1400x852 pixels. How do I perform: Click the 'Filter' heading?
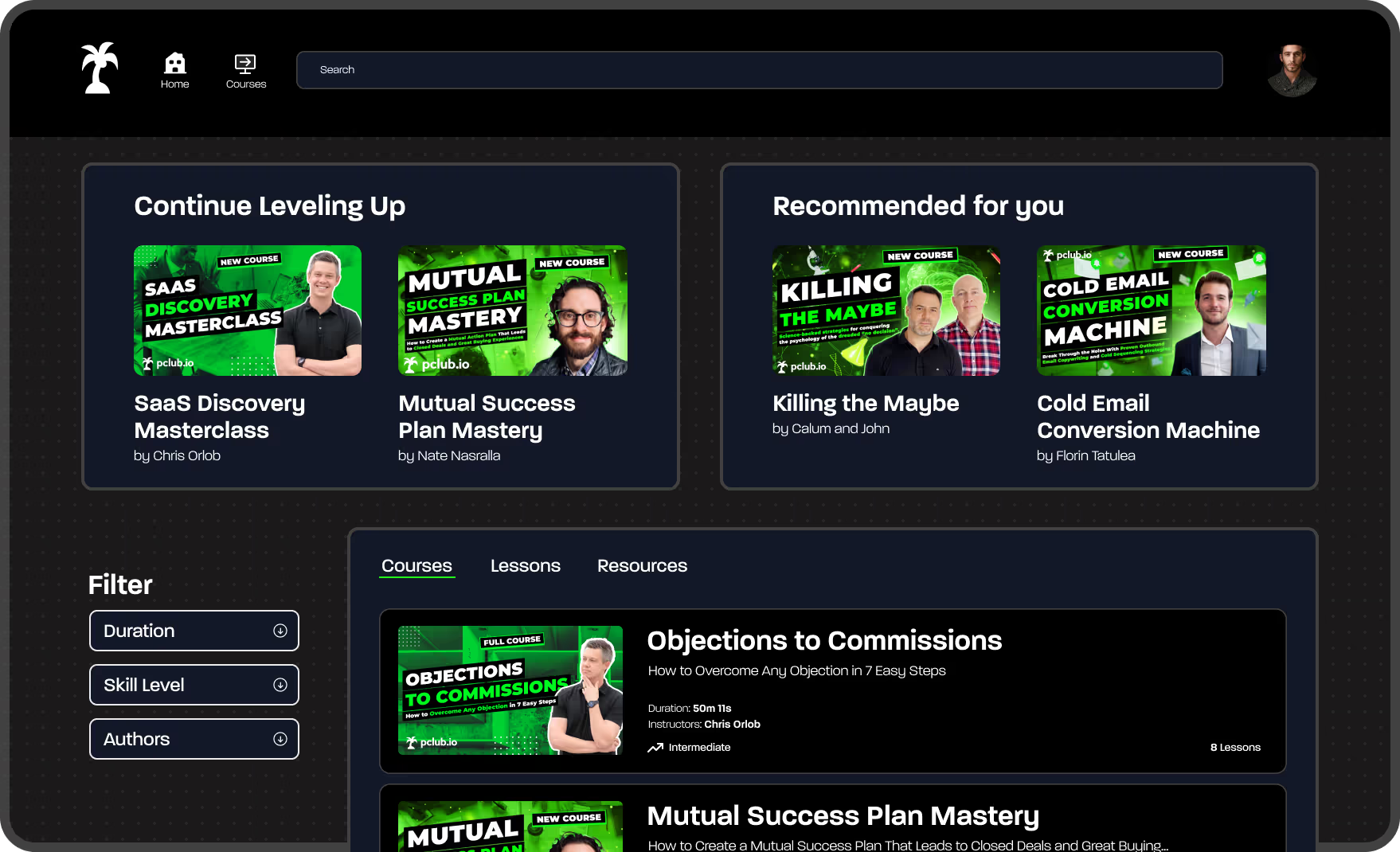(120, 584)
